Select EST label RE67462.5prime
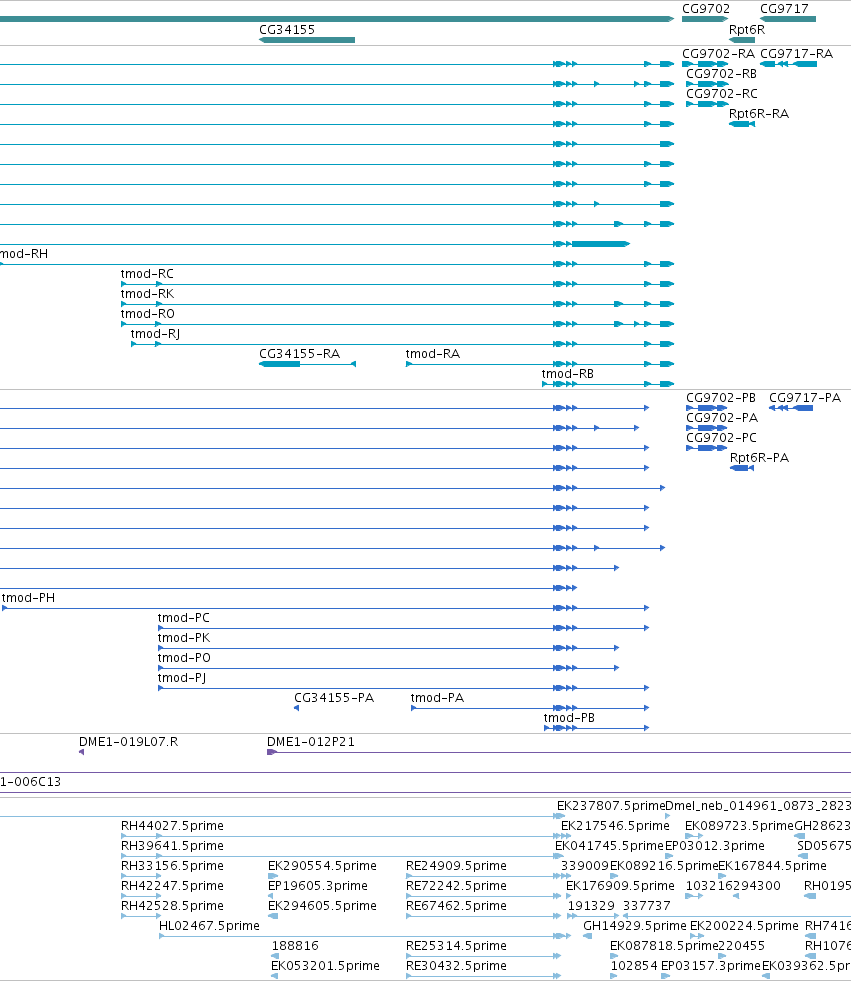The width and height of the screenshot is (851, 981). click(456, 906)
